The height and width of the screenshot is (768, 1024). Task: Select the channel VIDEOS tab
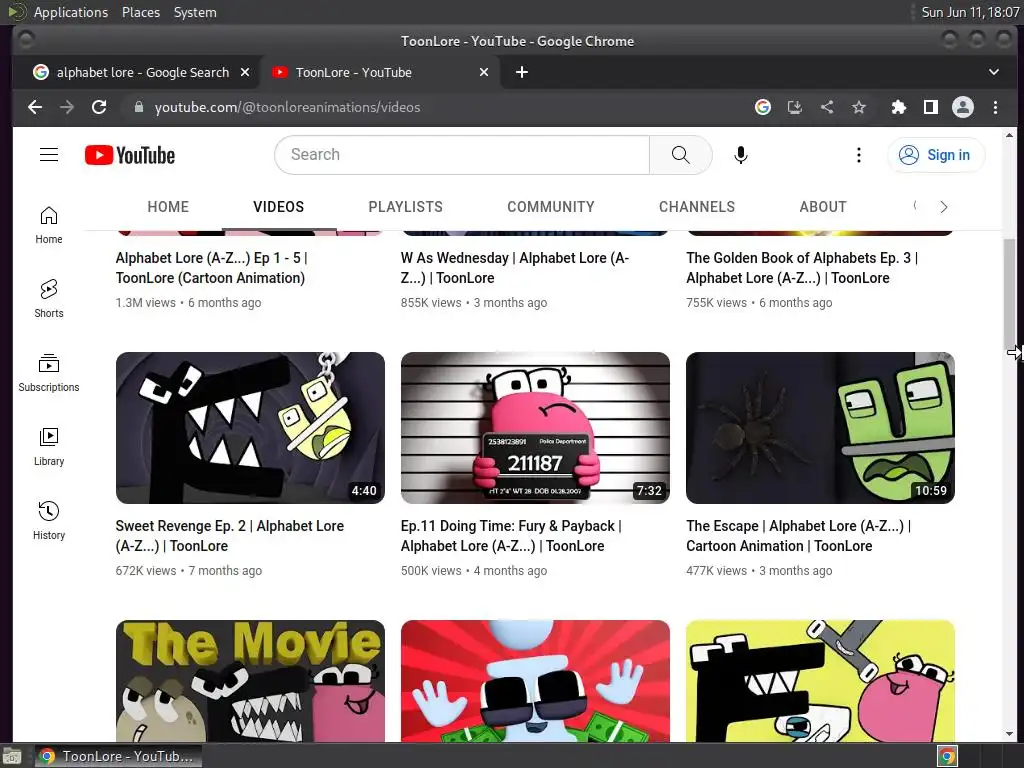279,207
